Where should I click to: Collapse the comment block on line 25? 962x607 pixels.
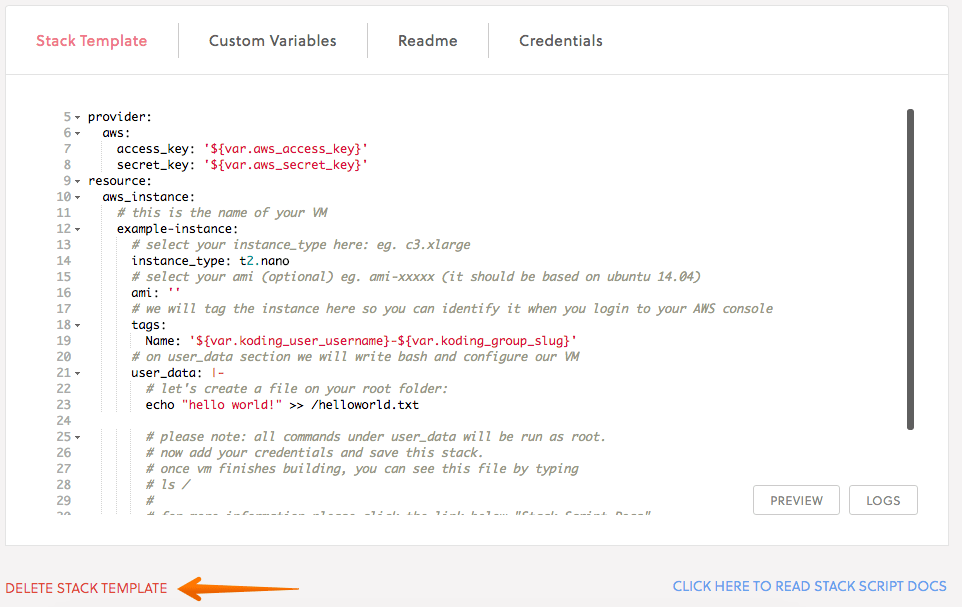77,437
